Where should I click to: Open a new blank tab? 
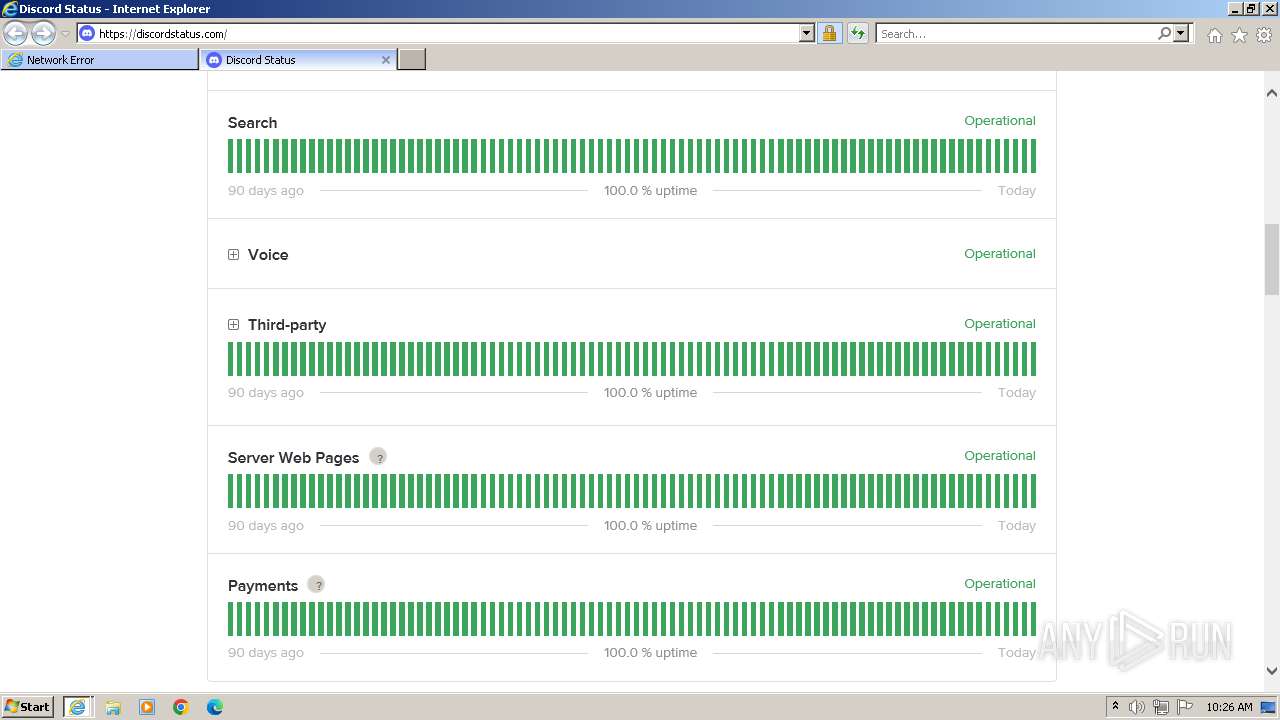(412, 60)
